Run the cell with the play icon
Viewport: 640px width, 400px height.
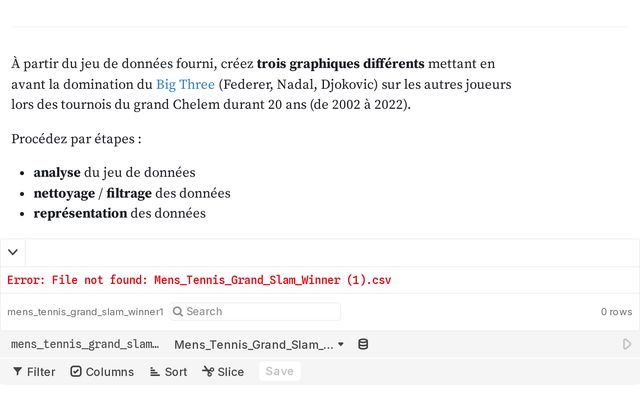tap(627, 344)
